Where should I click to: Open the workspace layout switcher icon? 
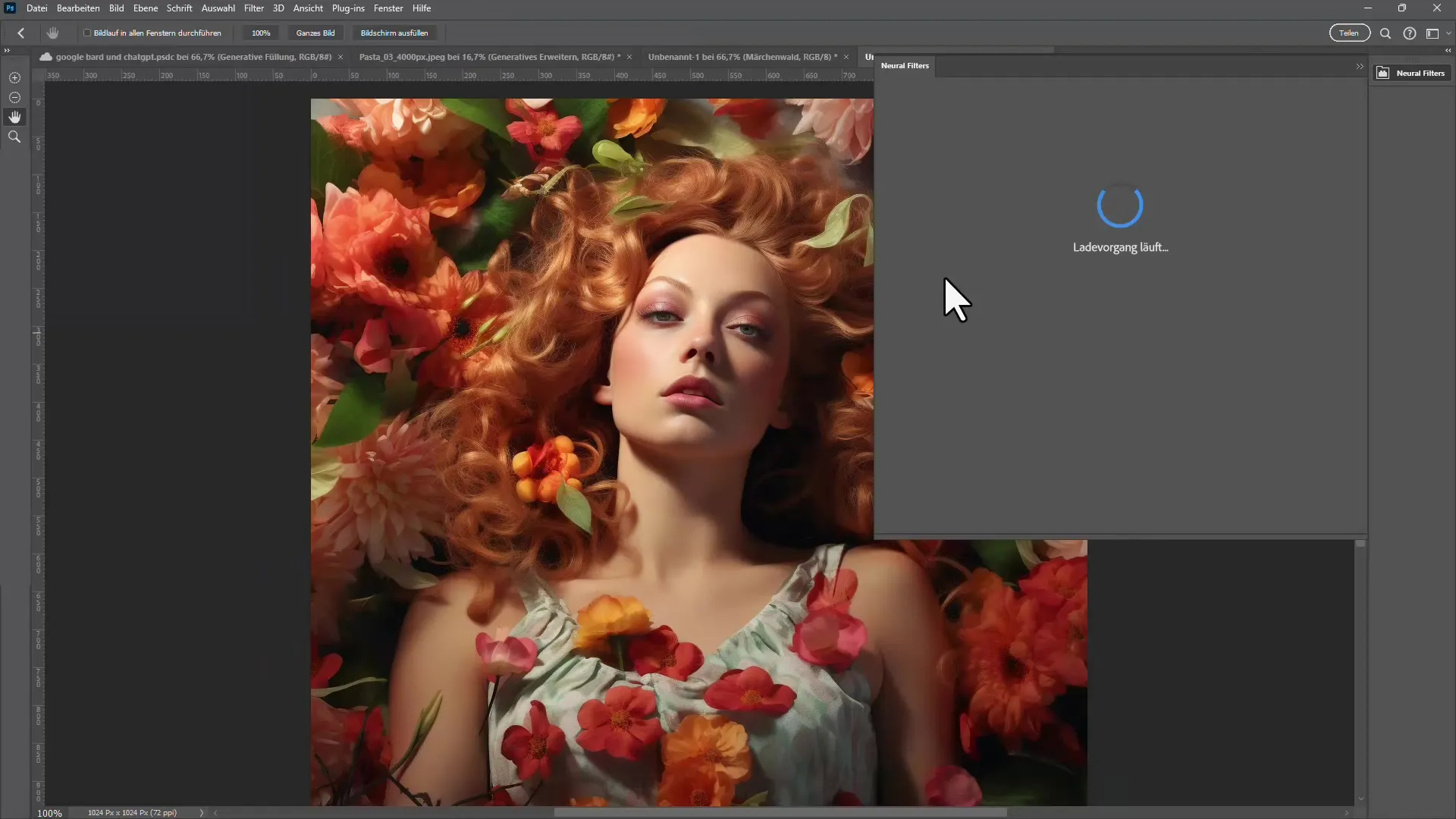point(1432,33)
